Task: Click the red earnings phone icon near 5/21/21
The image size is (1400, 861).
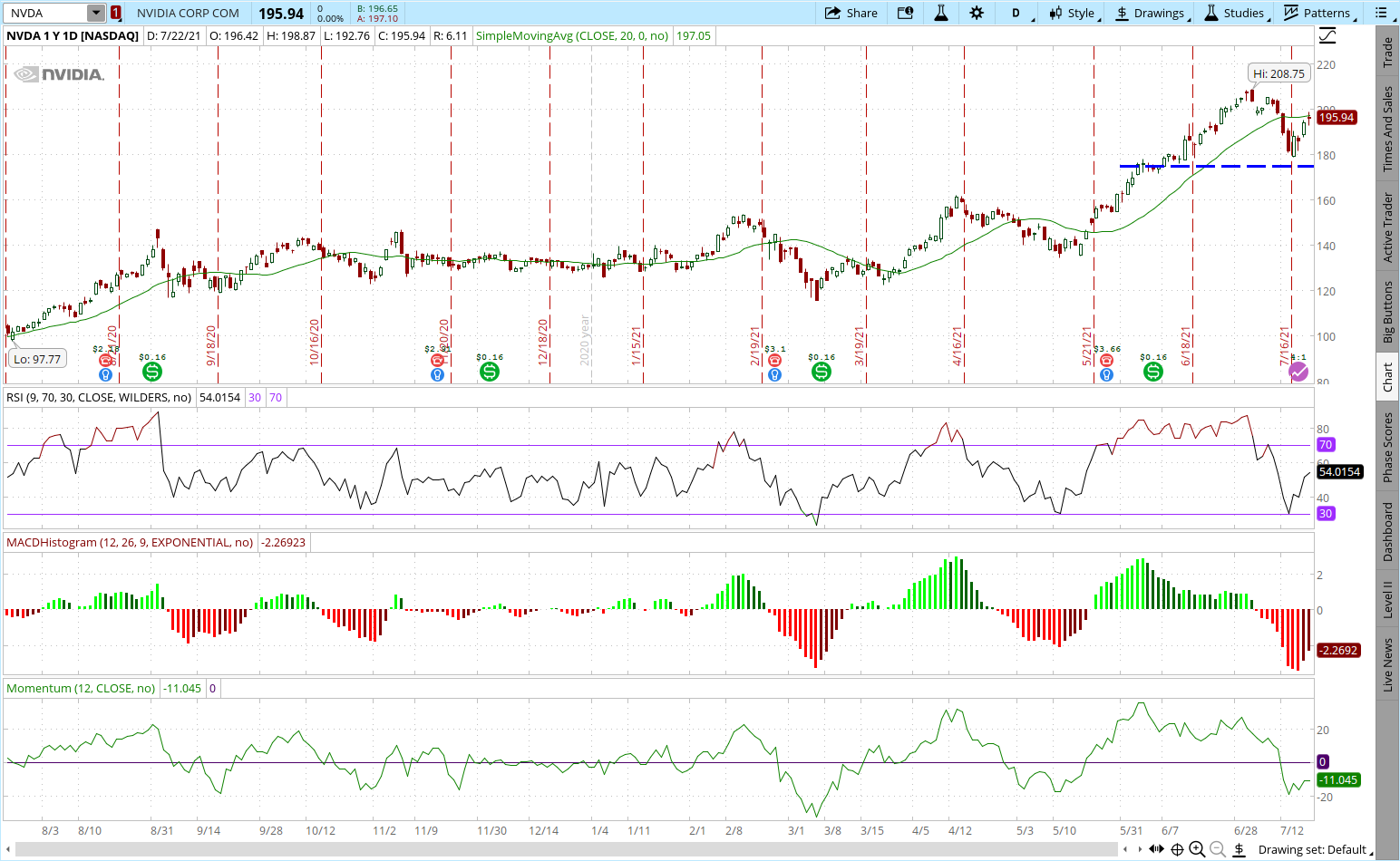Action: pos(1106,360)
